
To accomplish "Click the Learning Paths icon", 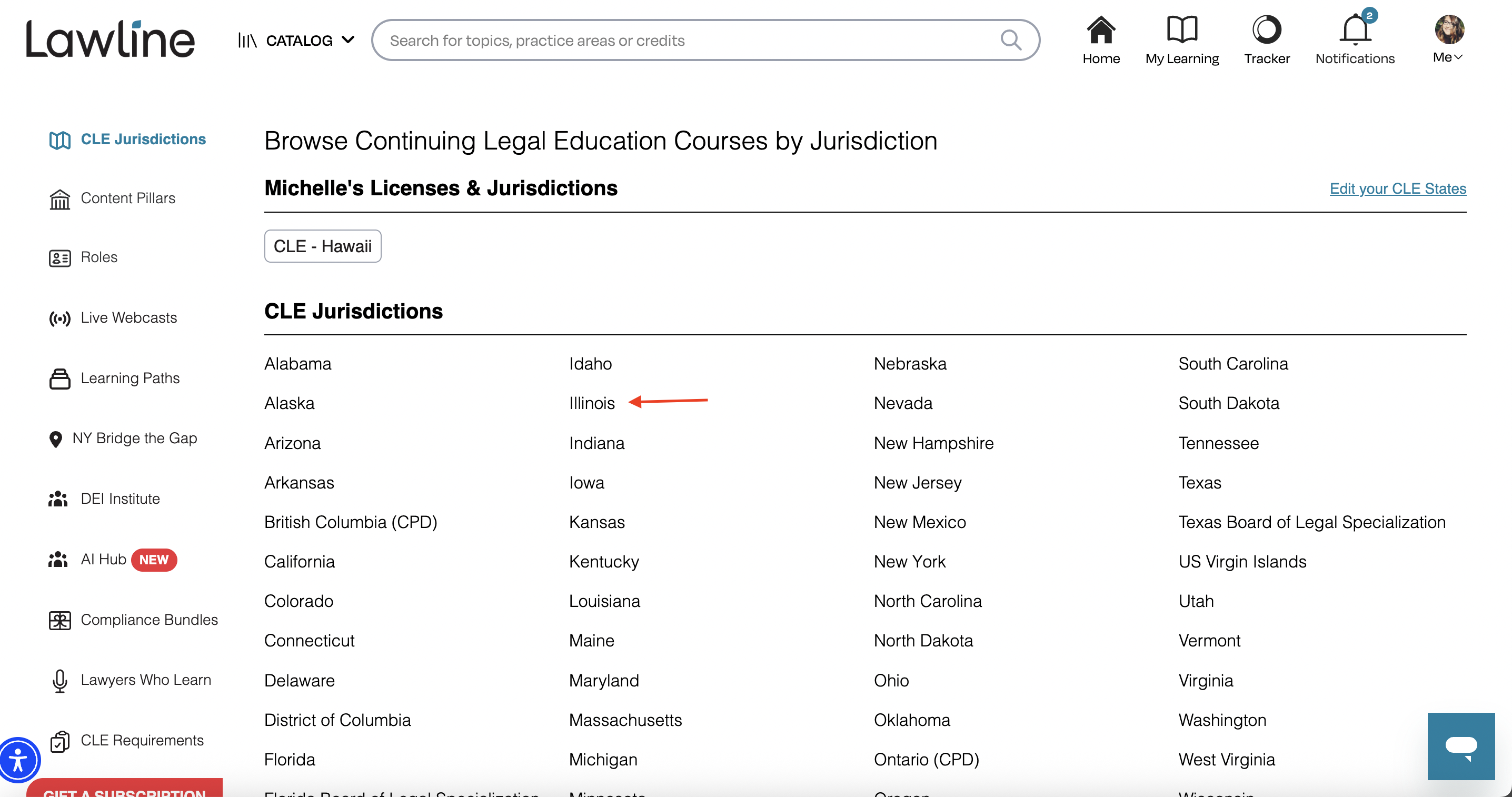I will tap(60, 378).
